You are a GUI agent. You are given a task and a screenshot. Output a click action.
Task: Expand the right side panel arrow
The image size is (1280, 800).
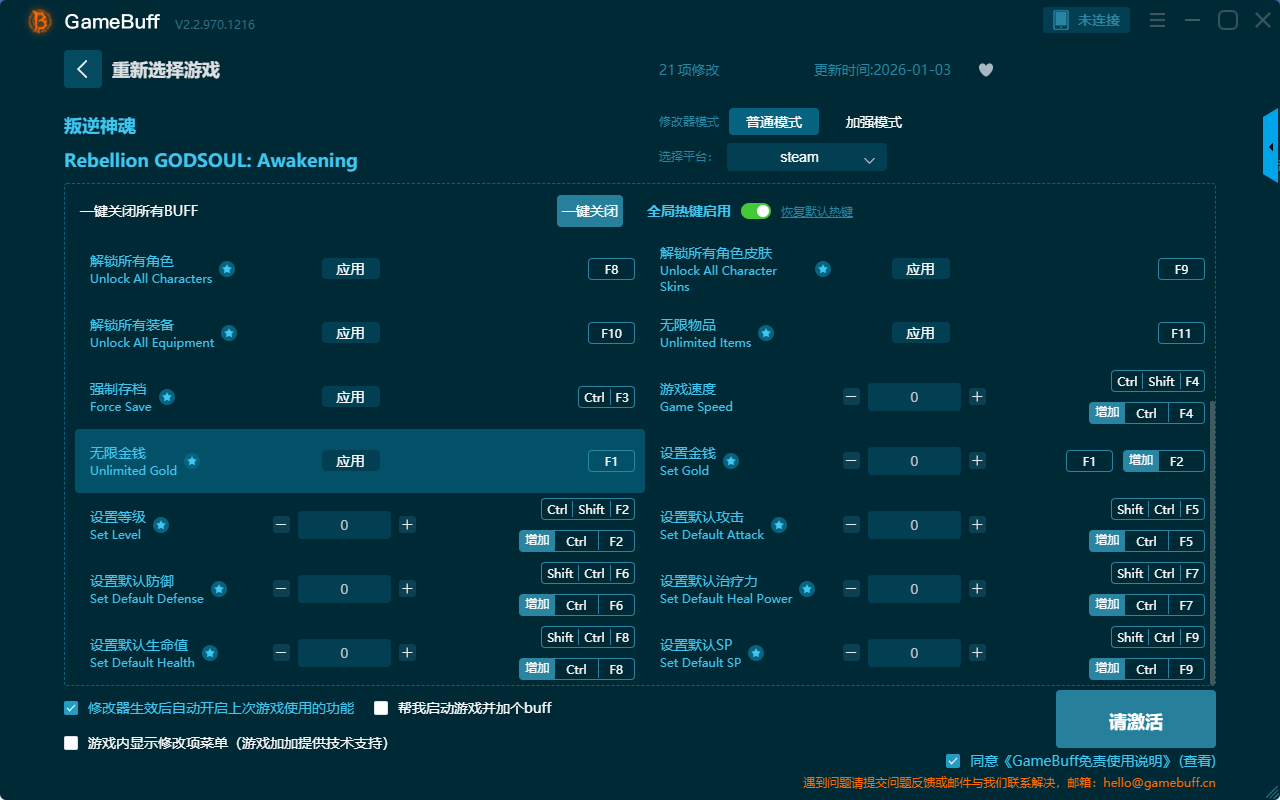click(1271, 147)
